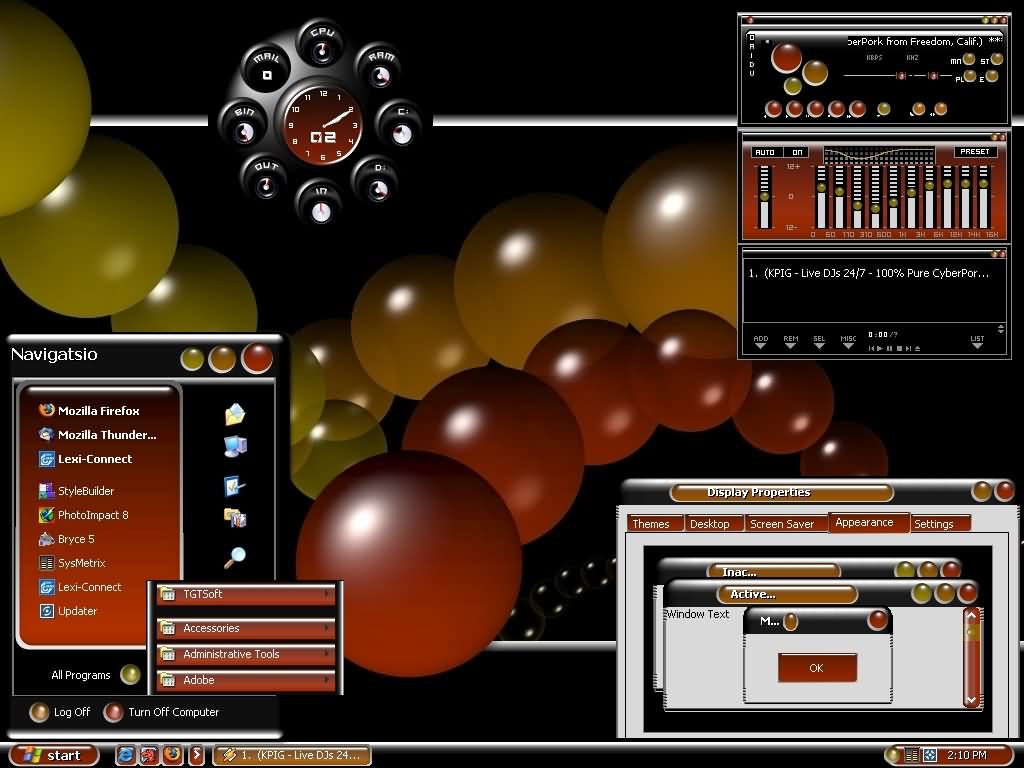Open the Updater program
1024x768 pixels.
(x=69, y=611)
